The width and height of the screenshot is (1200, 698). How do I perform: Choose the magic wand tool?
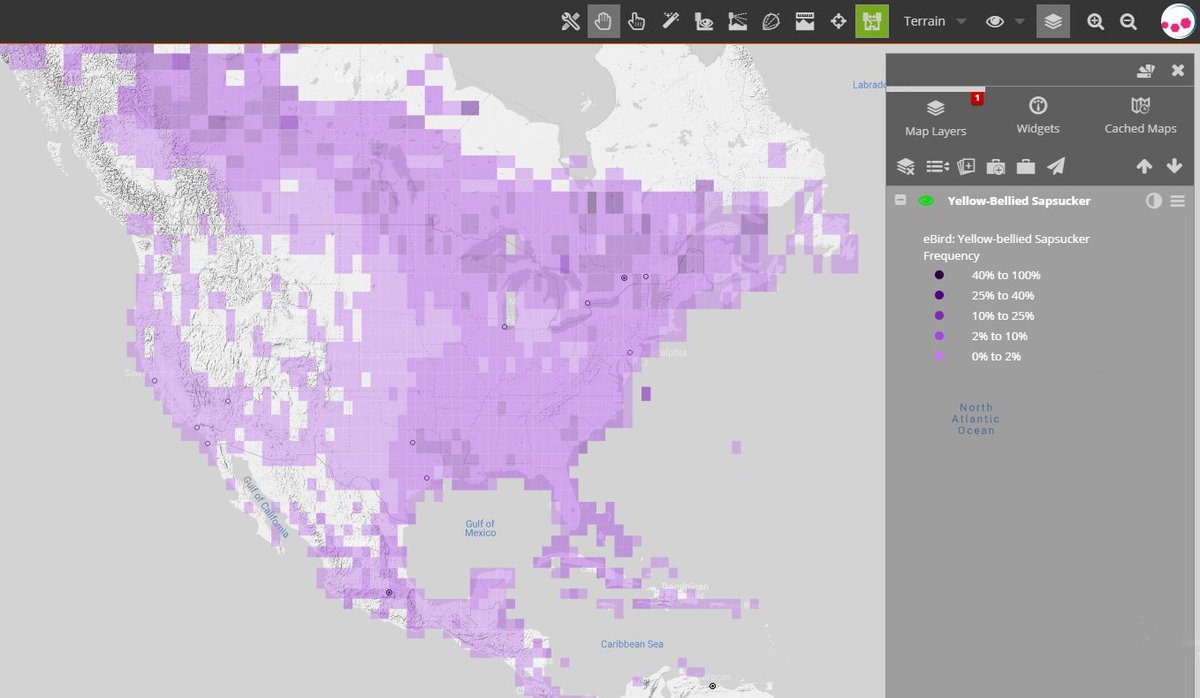coord(671,21)
